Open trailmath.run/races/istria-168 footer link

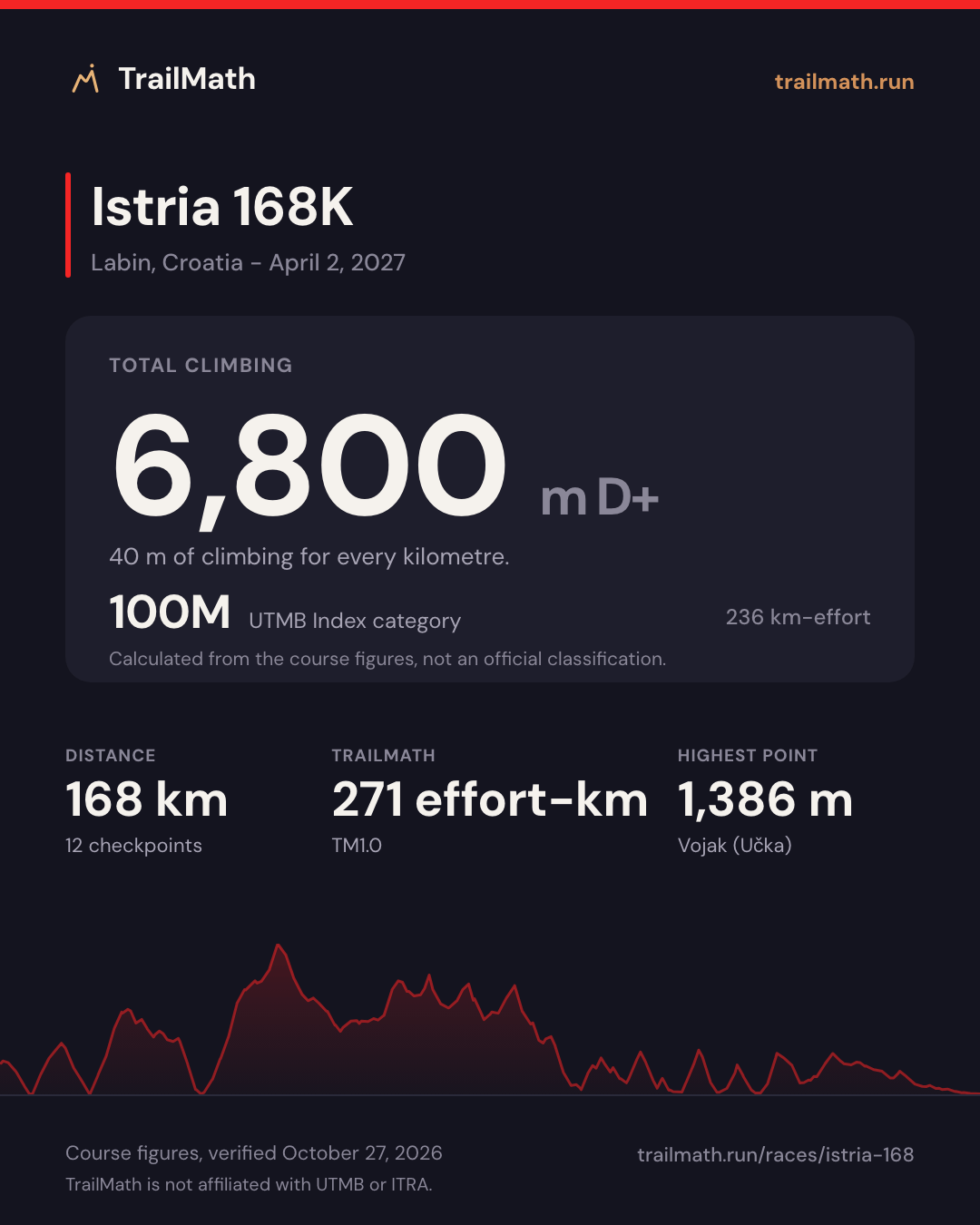775,1154
